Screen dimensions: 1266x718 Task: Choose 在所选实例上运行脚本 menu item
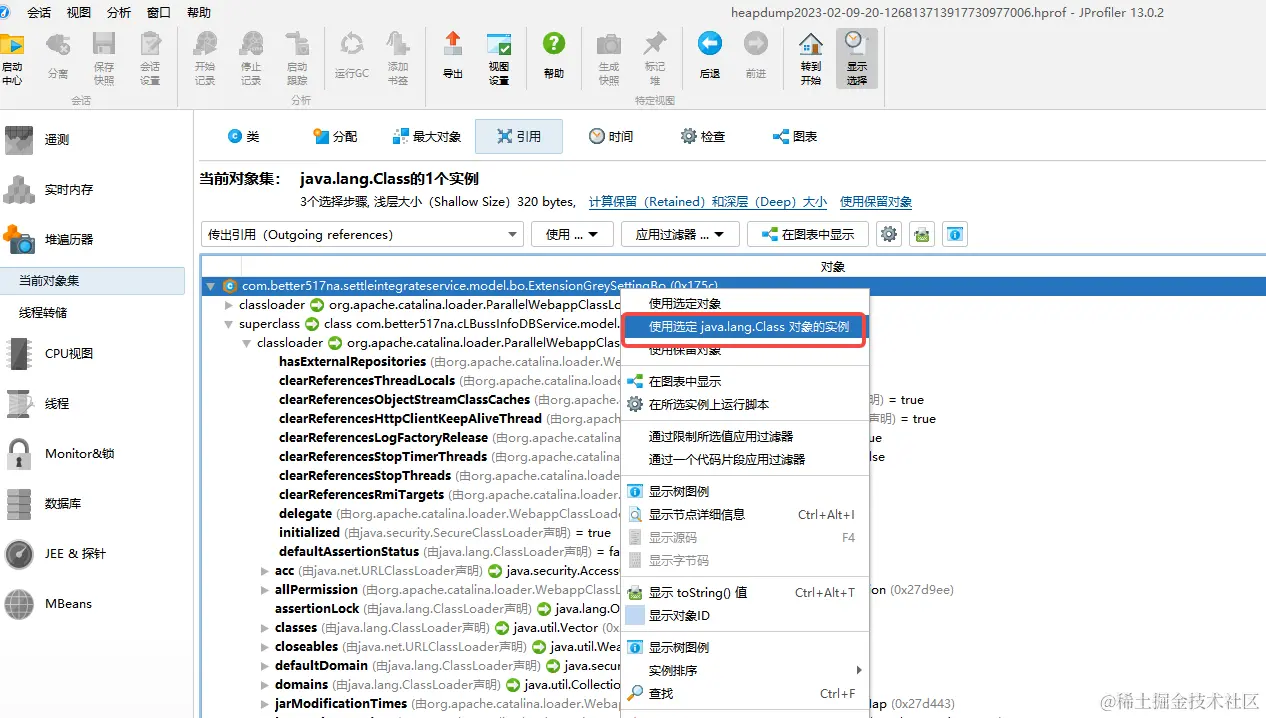point(745,404)
